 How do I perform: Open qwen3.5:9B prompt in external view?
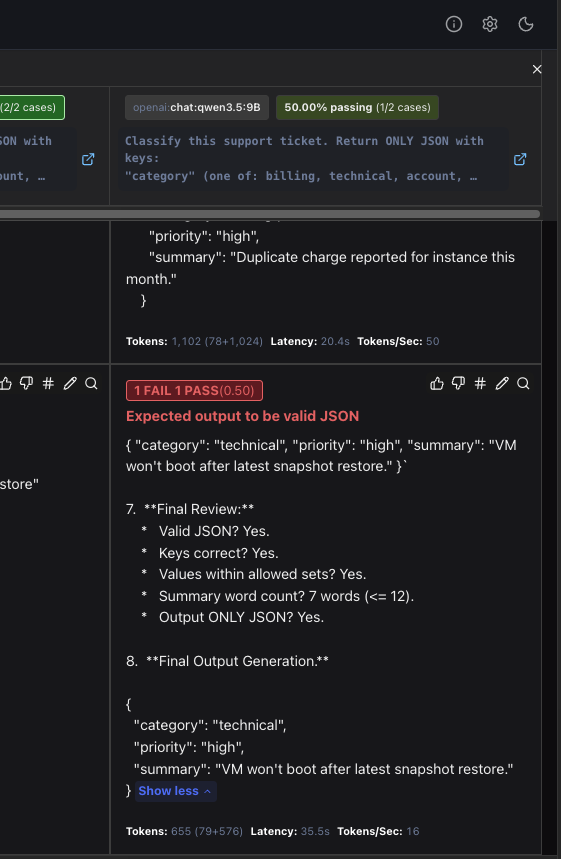click(x=520, y=159)
